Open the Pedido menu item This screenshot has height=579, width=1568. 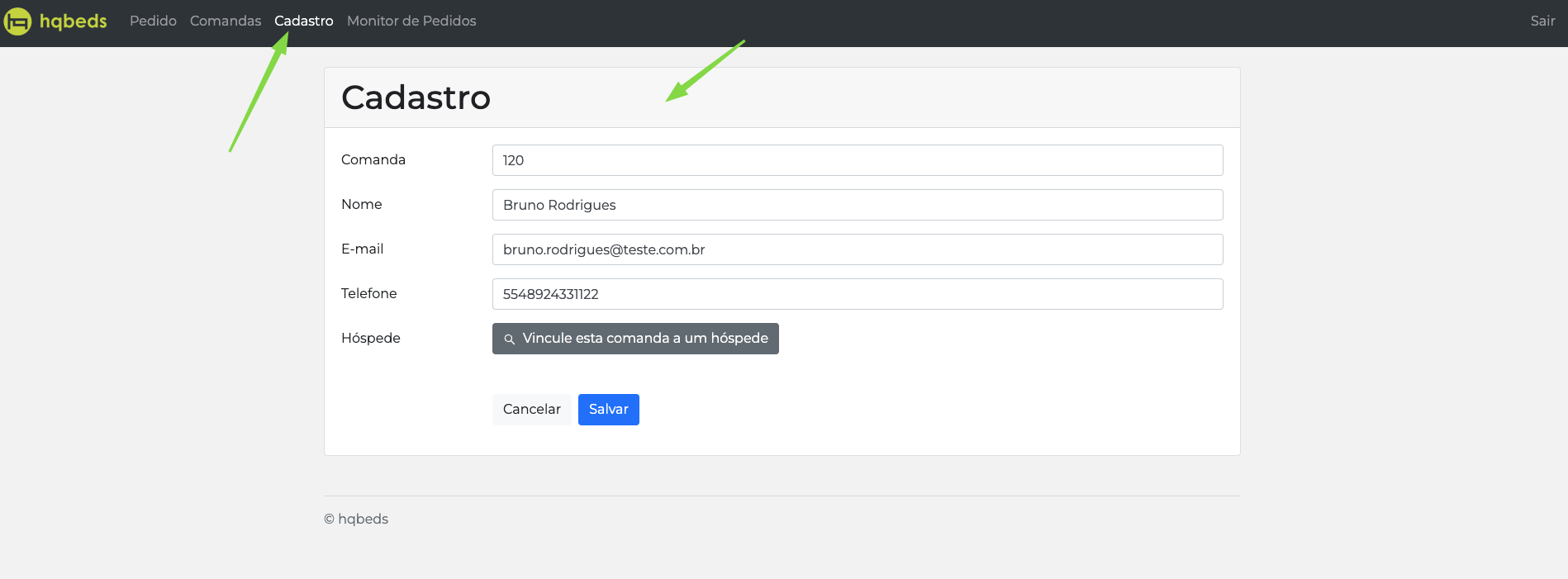153,21
